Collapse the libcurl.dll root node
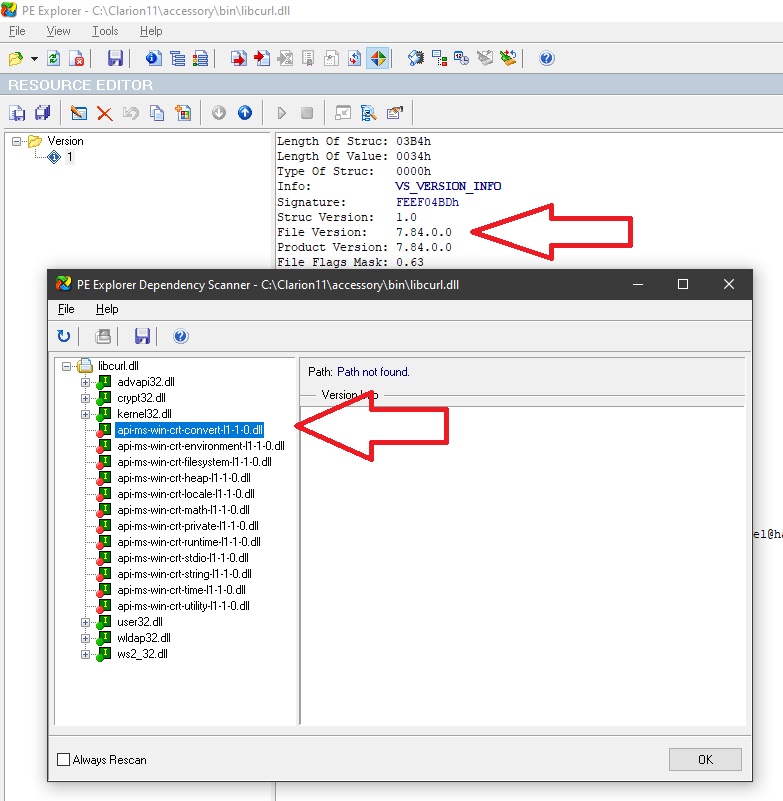783x801 pixels. pyautogui.click(x=67, y=366)
